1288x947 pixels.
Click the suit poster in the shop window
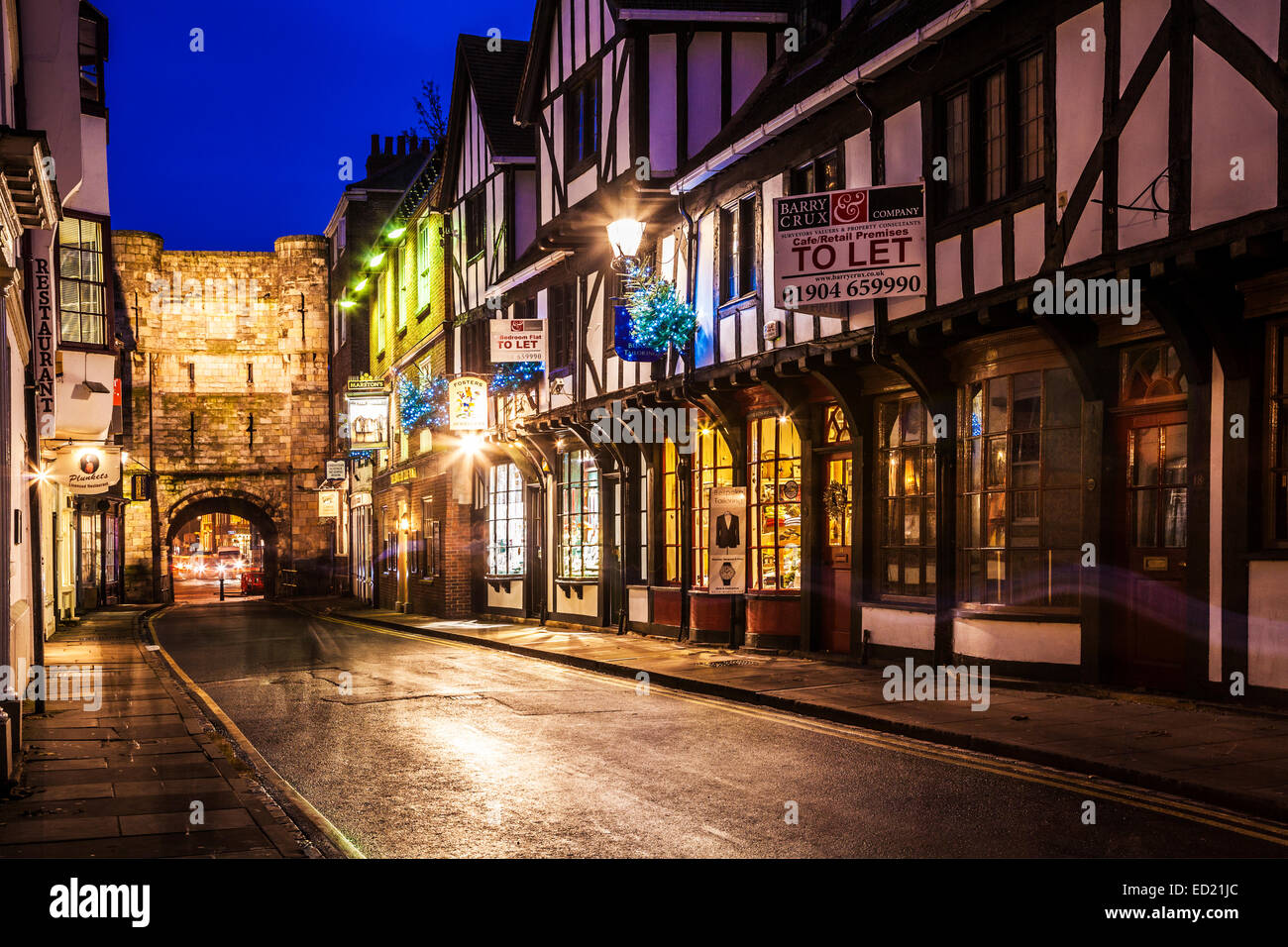coord(727,540)
